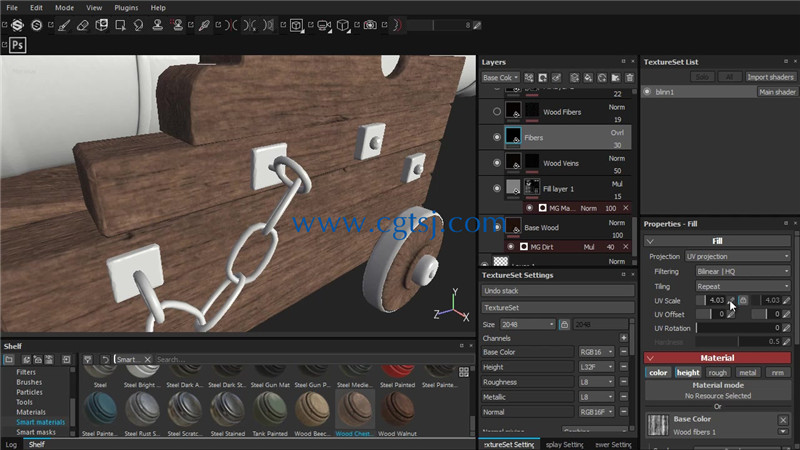The image size is (800, 450).
Task: Click the Shelf folder view icon
Action: click(9, 360)
